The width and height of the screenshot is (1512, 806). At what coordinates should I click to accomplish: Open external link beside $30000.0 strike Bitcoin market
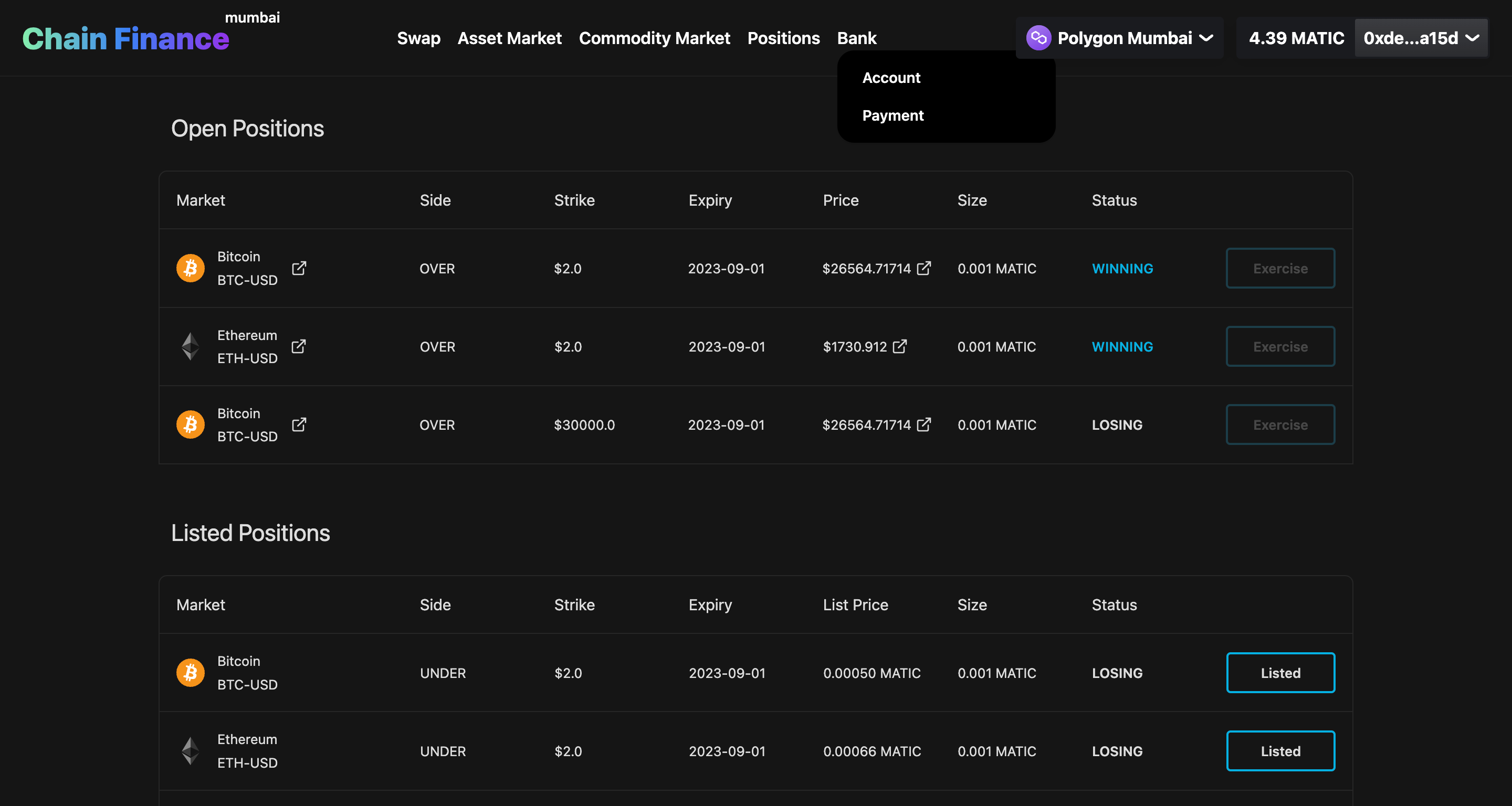tap(299, 424)
